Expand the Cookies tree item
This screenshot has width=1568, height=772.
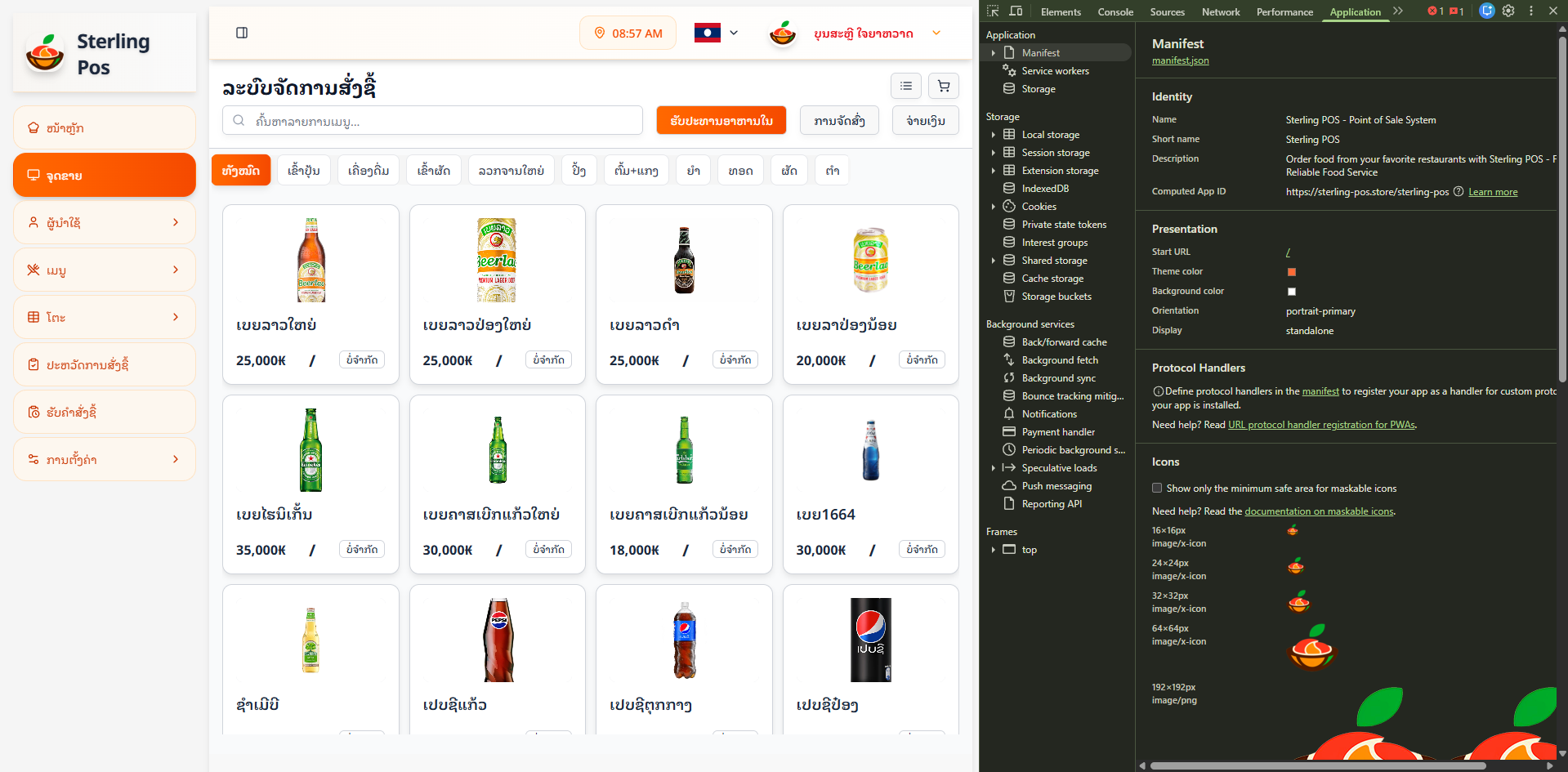coord(994,207)
